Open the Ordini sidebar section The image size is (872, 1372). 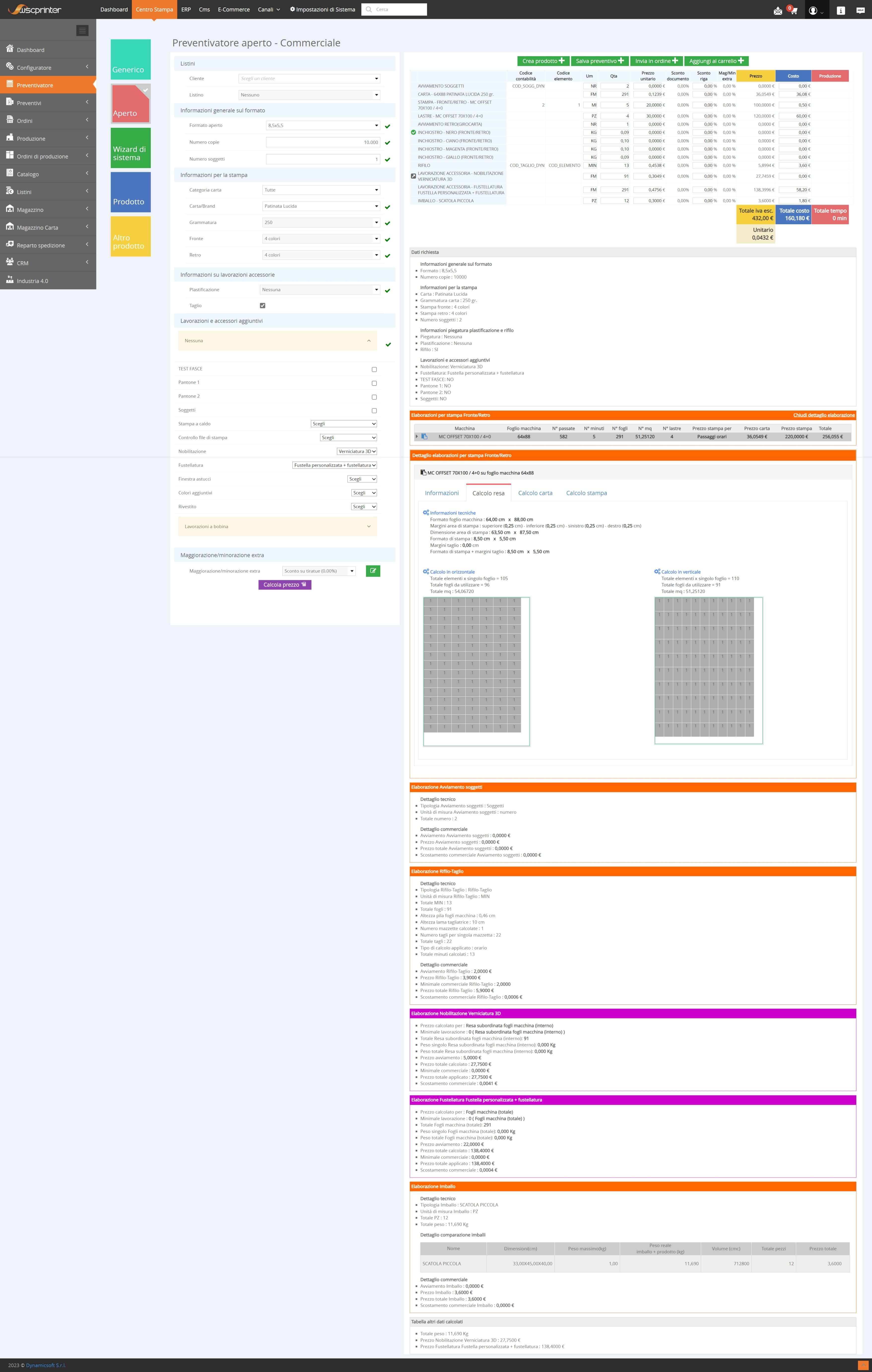(48, 121)
